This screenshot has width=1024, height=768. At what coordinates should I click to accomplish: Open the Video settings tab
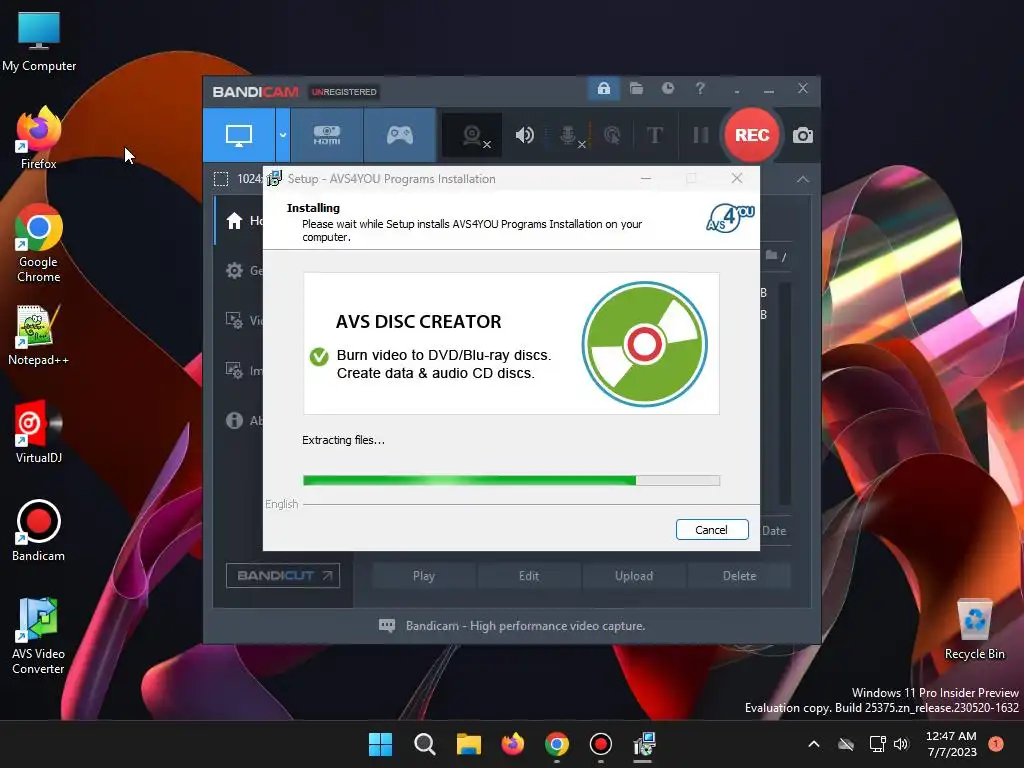pos(239,320)
